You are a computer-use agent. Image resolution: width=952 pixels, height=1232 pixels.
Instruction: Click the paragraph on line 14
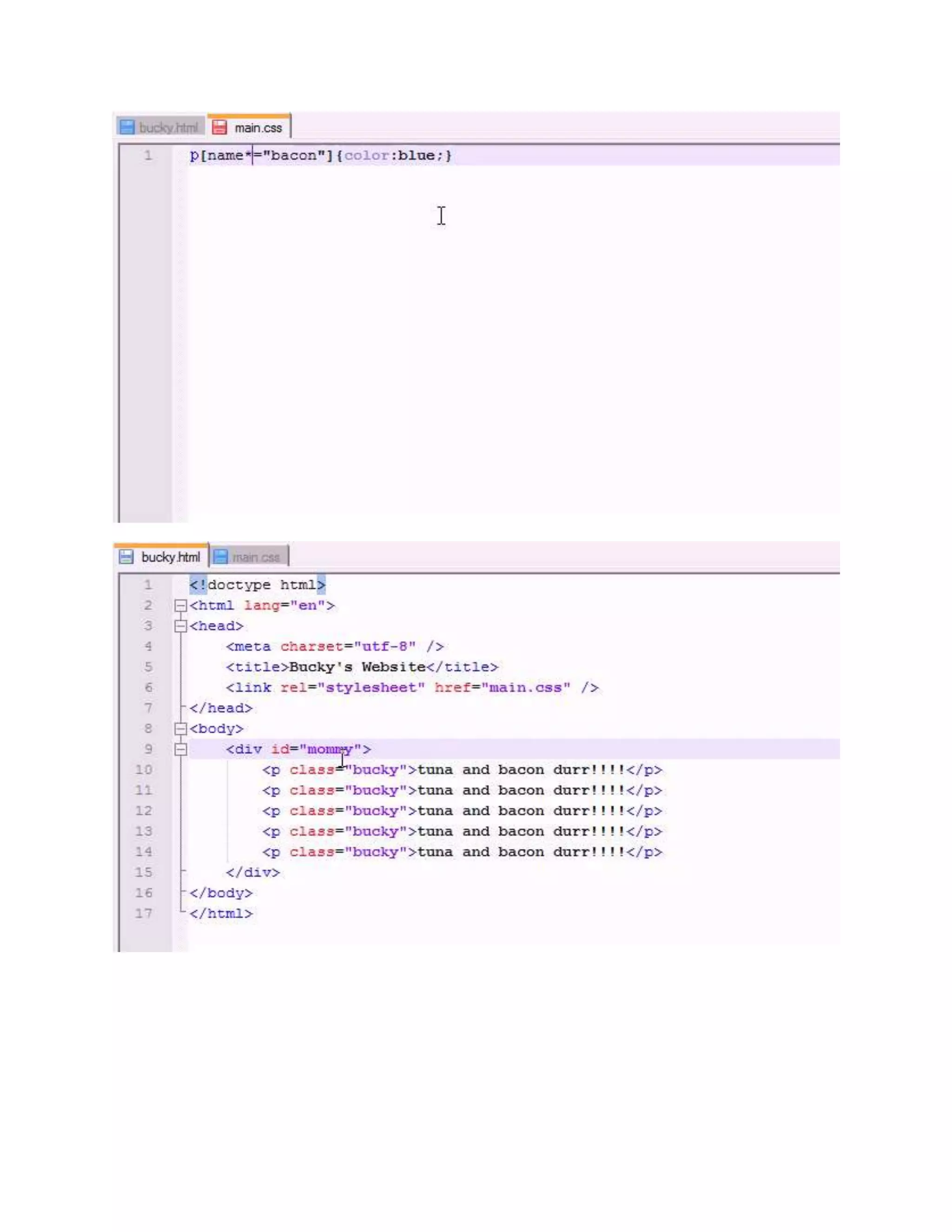(462, 852)
